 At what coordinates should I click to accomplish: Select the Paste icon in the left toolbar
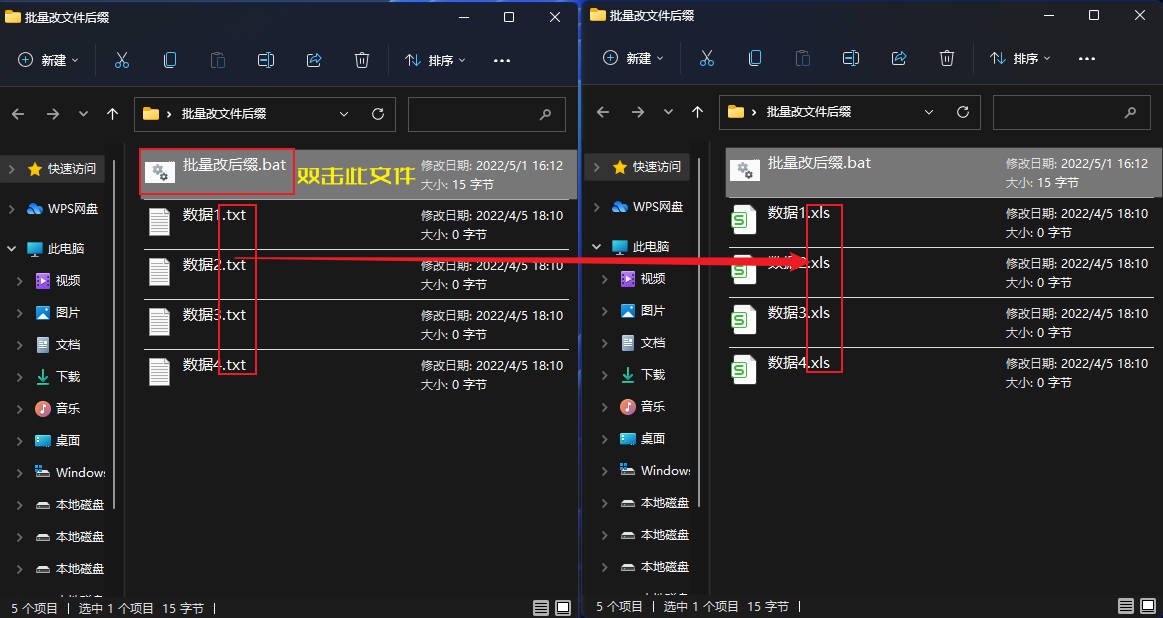(218, 59)
